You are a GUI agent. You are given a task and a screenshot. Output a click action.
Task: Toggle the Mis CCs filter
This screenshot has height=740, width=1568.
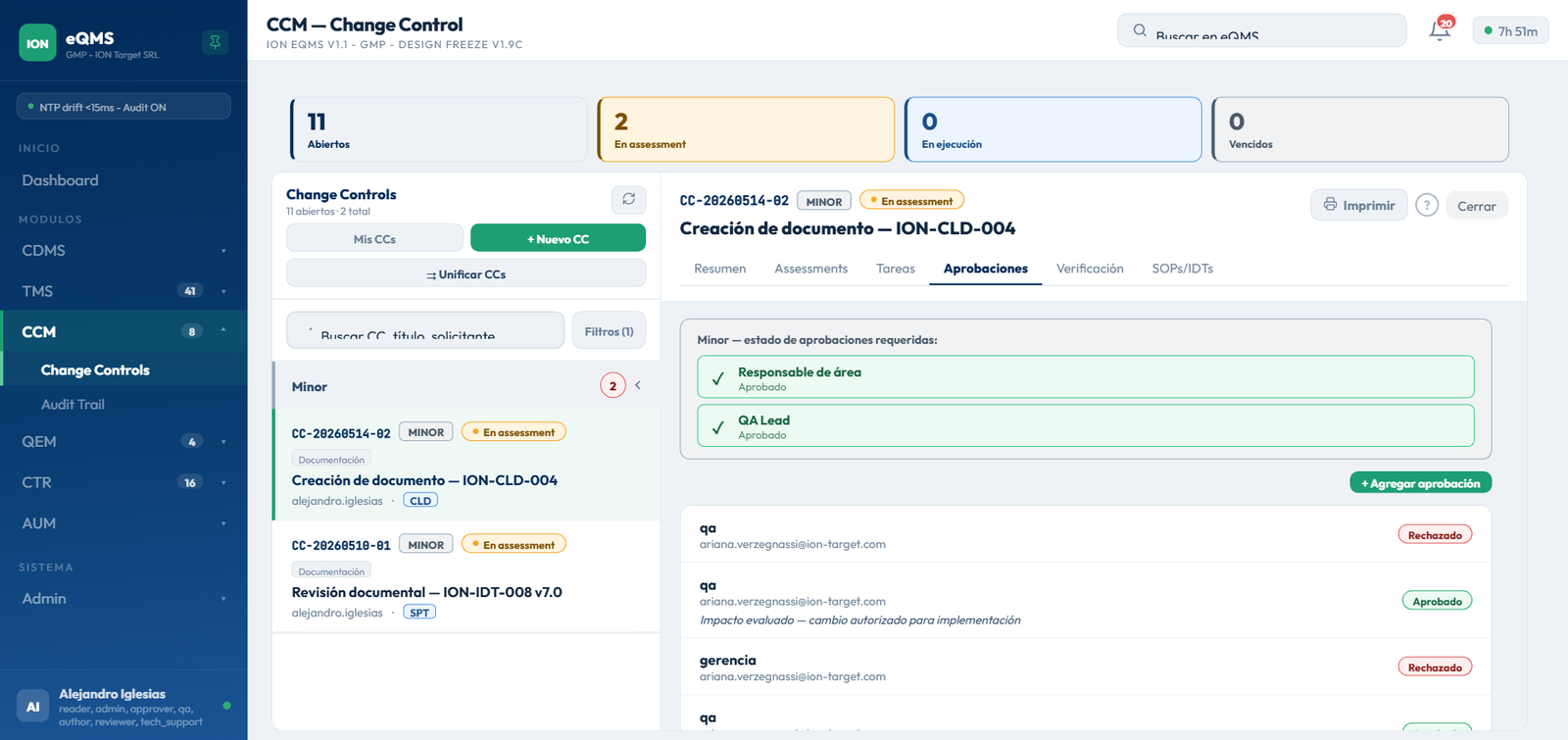374,238
